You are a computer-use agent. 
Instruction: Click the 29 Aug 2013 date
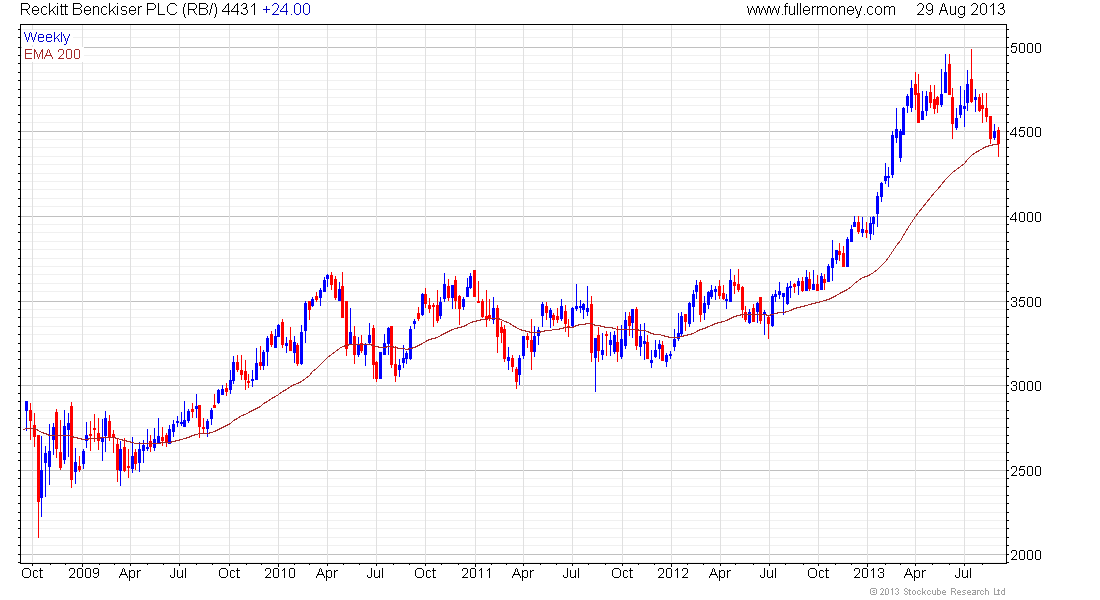coord(960,10)
